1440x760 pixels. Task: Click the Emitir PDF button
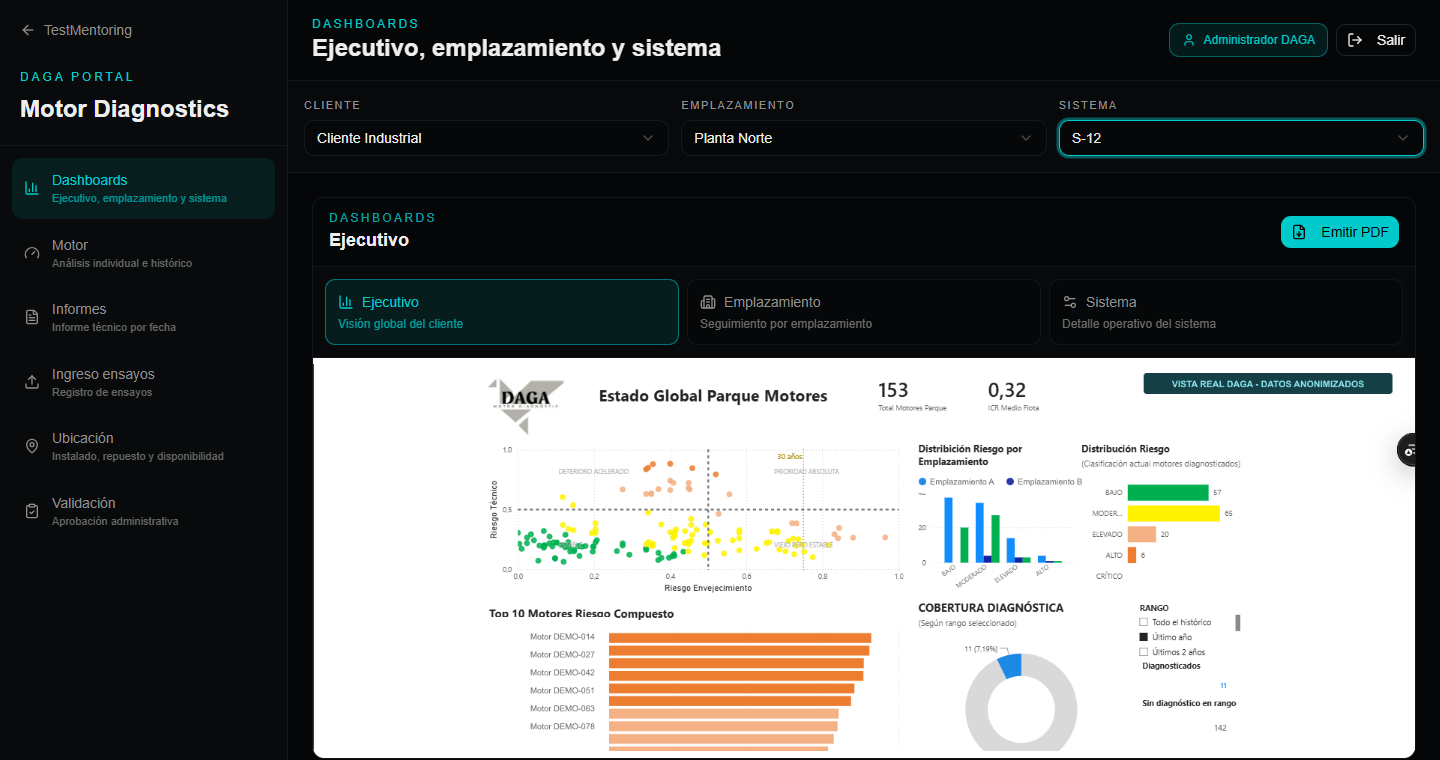[x=1340, y=232]
